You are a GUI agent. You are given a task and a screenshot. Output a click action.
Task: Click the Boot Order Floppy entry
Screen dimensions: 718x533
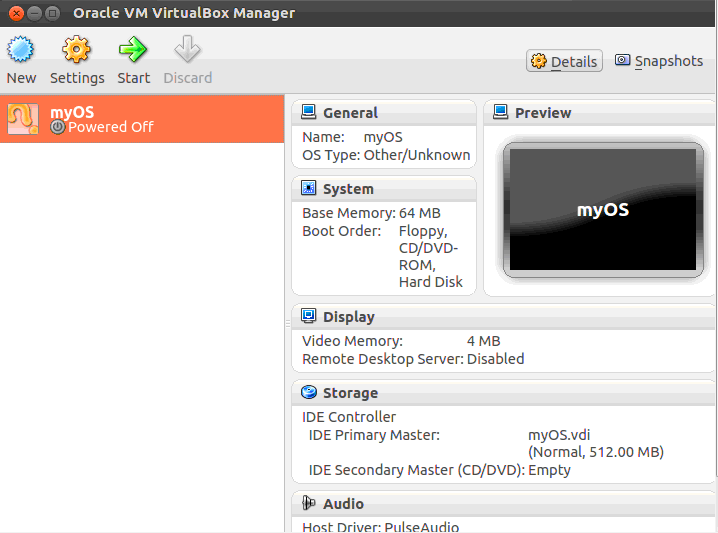click(423, 232)
